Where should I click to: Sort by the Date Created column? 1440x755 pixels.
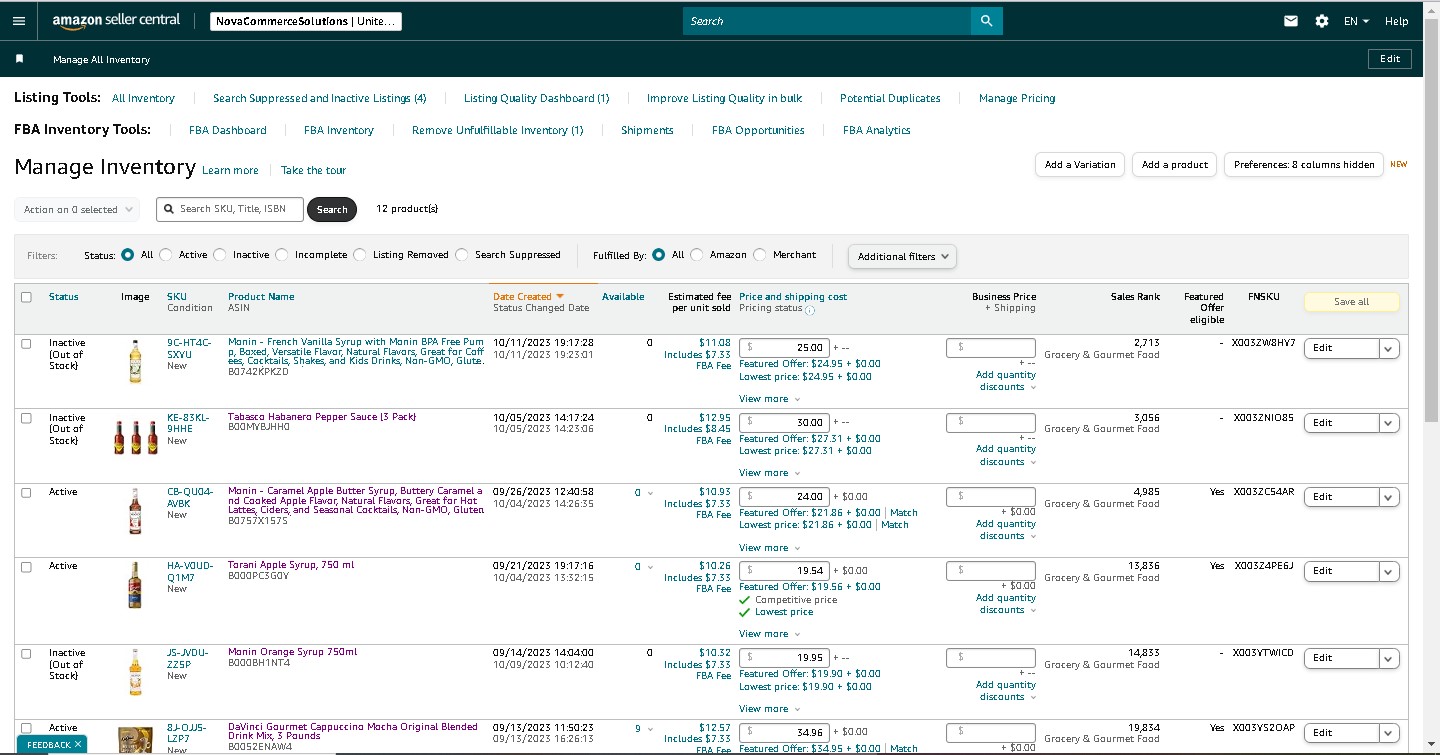point(528,297)
